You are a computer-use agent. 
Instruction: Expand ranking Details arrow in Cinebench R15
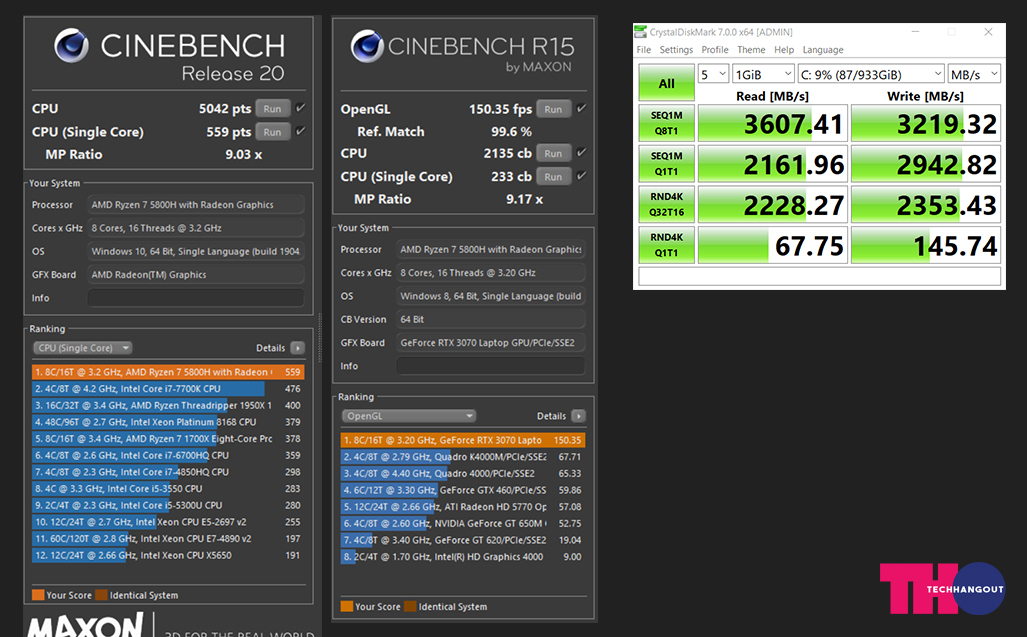(x=578, y=416)
